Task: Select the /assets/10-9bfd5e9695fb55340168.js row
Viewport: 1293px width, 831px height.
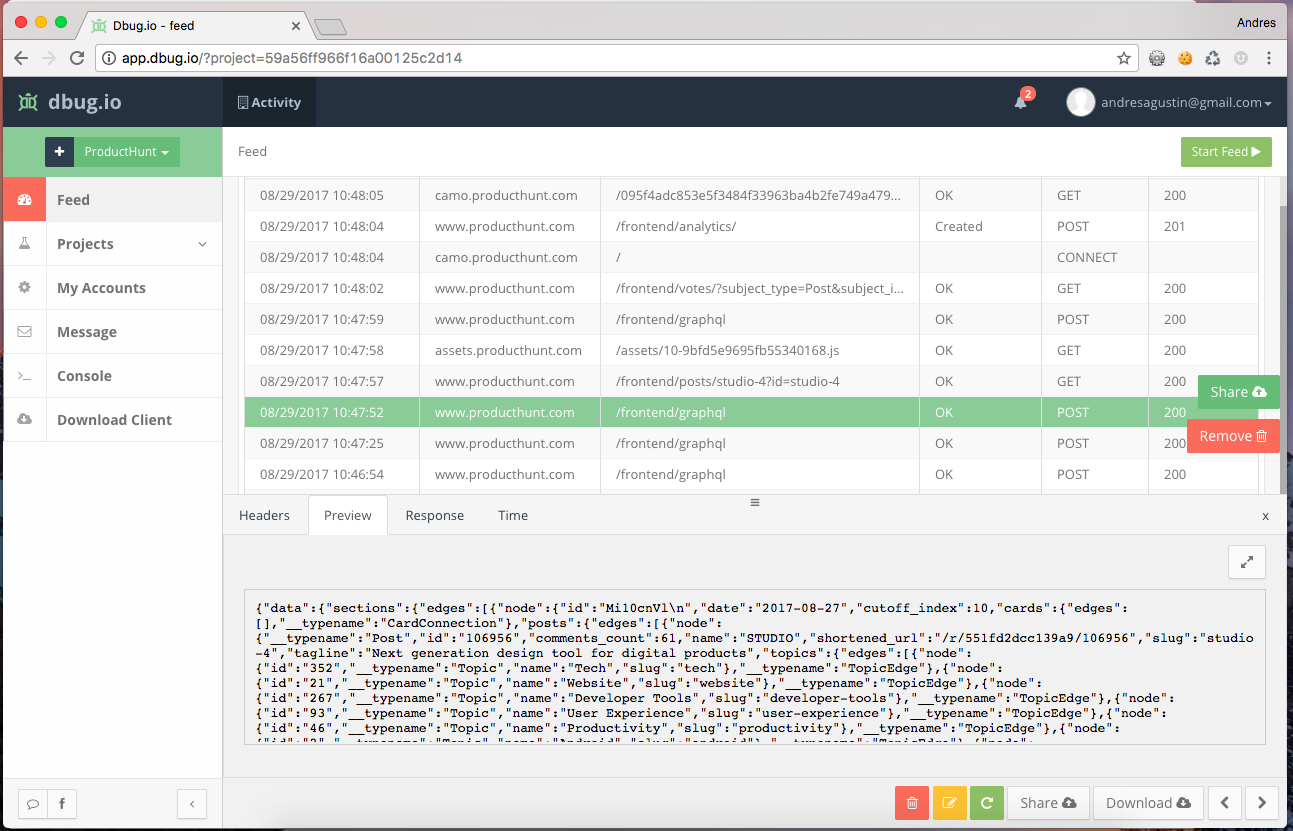Action: 751,350
